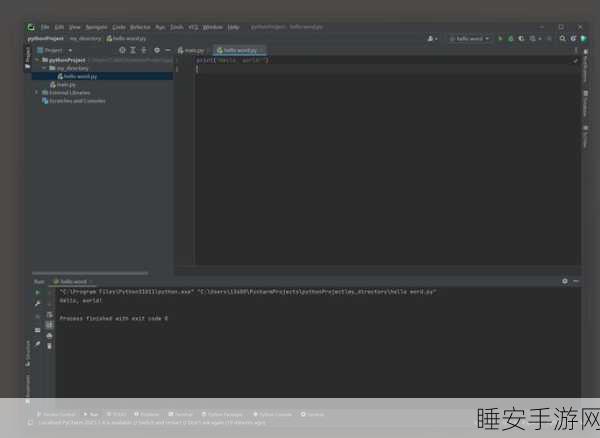600x438 pixels.
Task: Collapse the pythonProject root node
Action: 38,60
